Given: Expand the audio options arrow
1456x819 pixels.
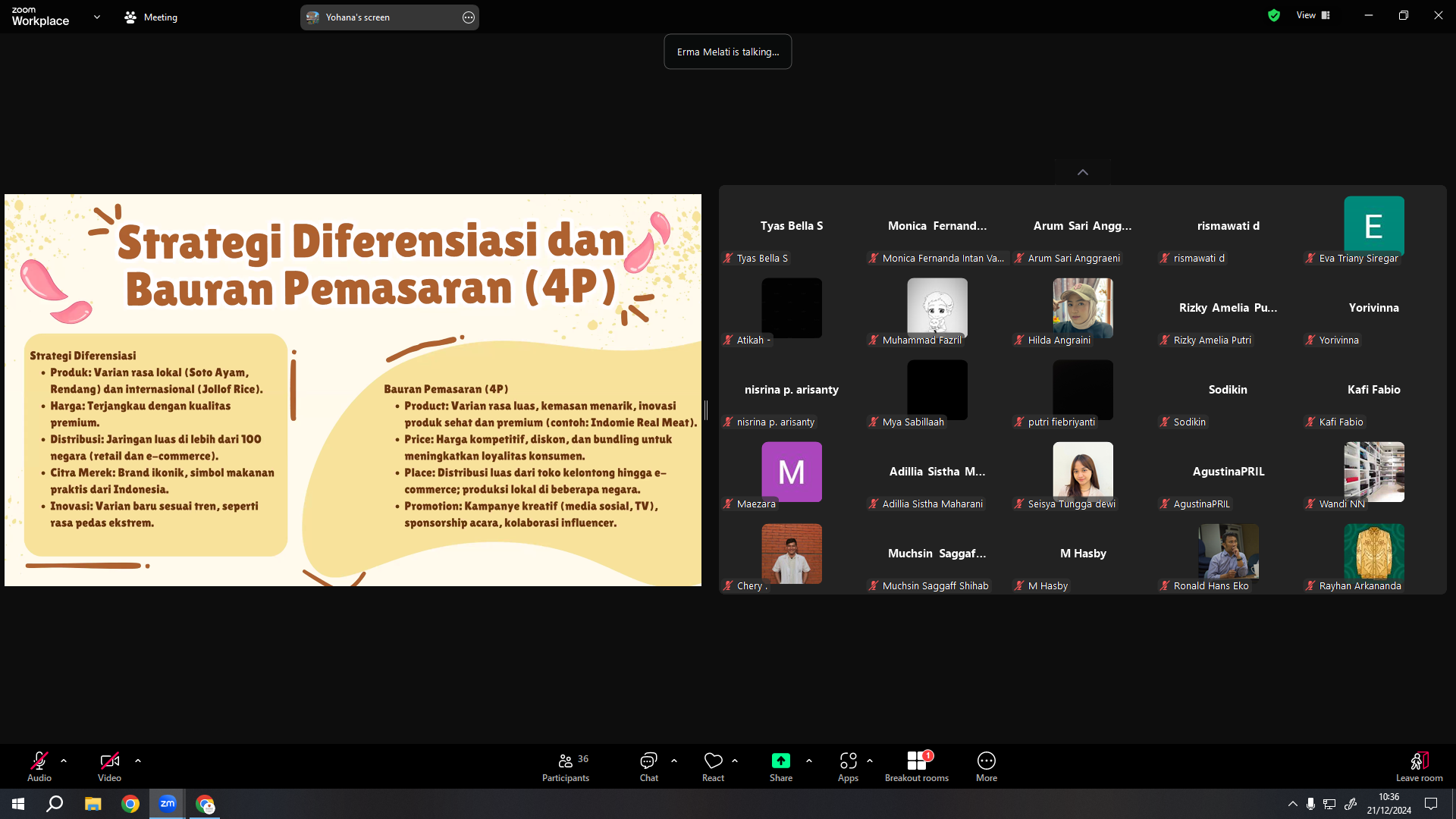Looking at the screenshot, I should coord(64,761).
